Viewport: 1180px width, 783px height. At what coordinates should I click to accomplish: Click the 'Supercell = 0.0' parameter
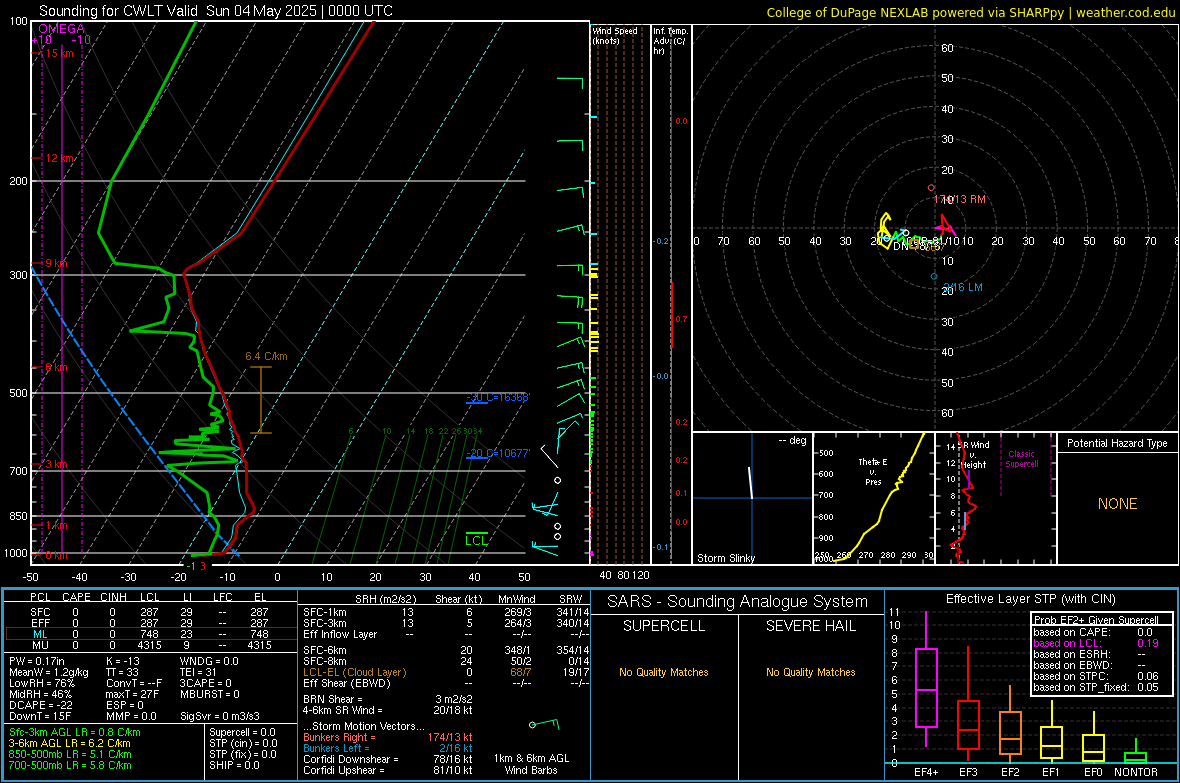pyautogui.click(x=242, y=732)
